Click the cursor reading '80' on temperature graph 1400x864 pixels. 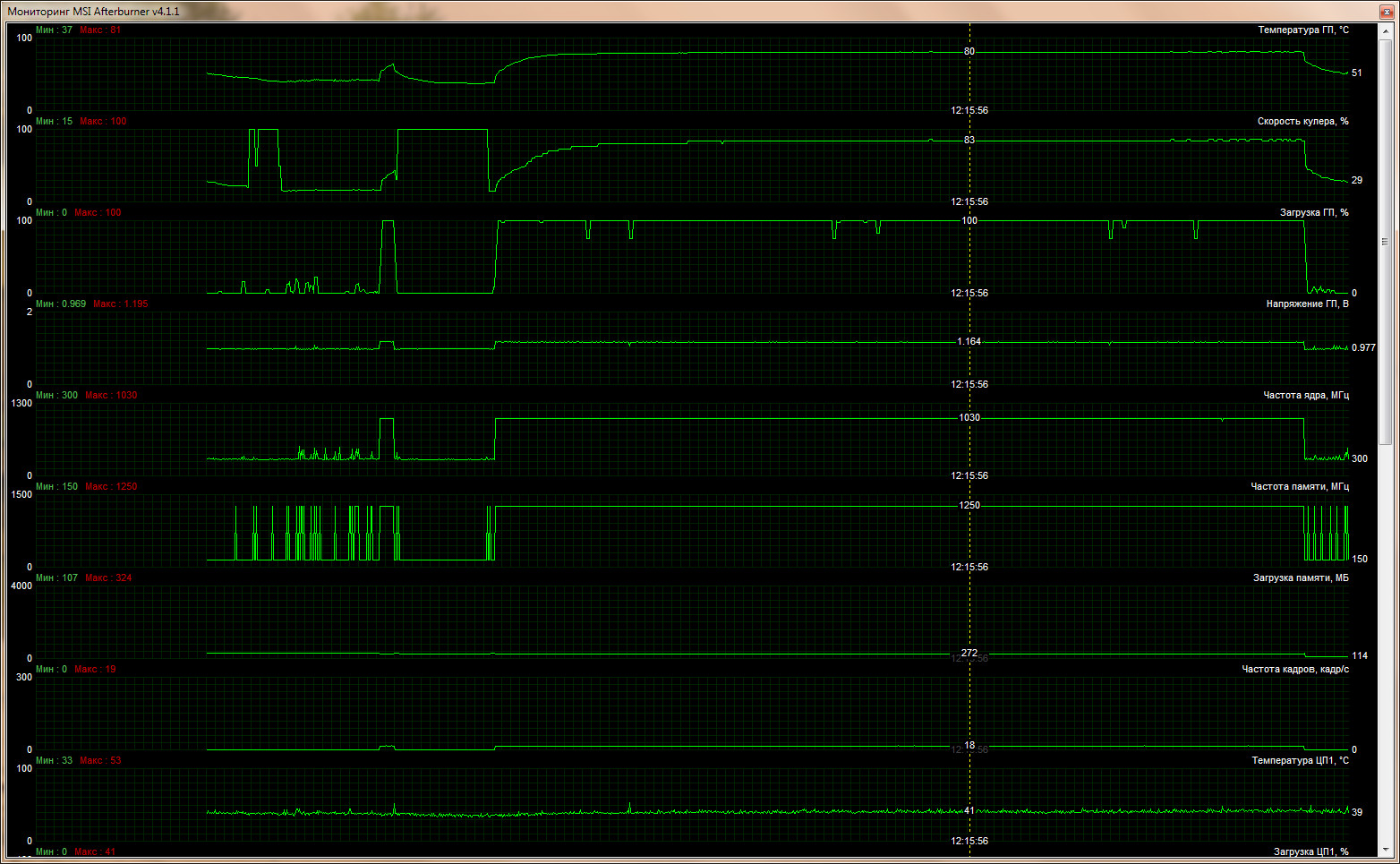point(969,52)
